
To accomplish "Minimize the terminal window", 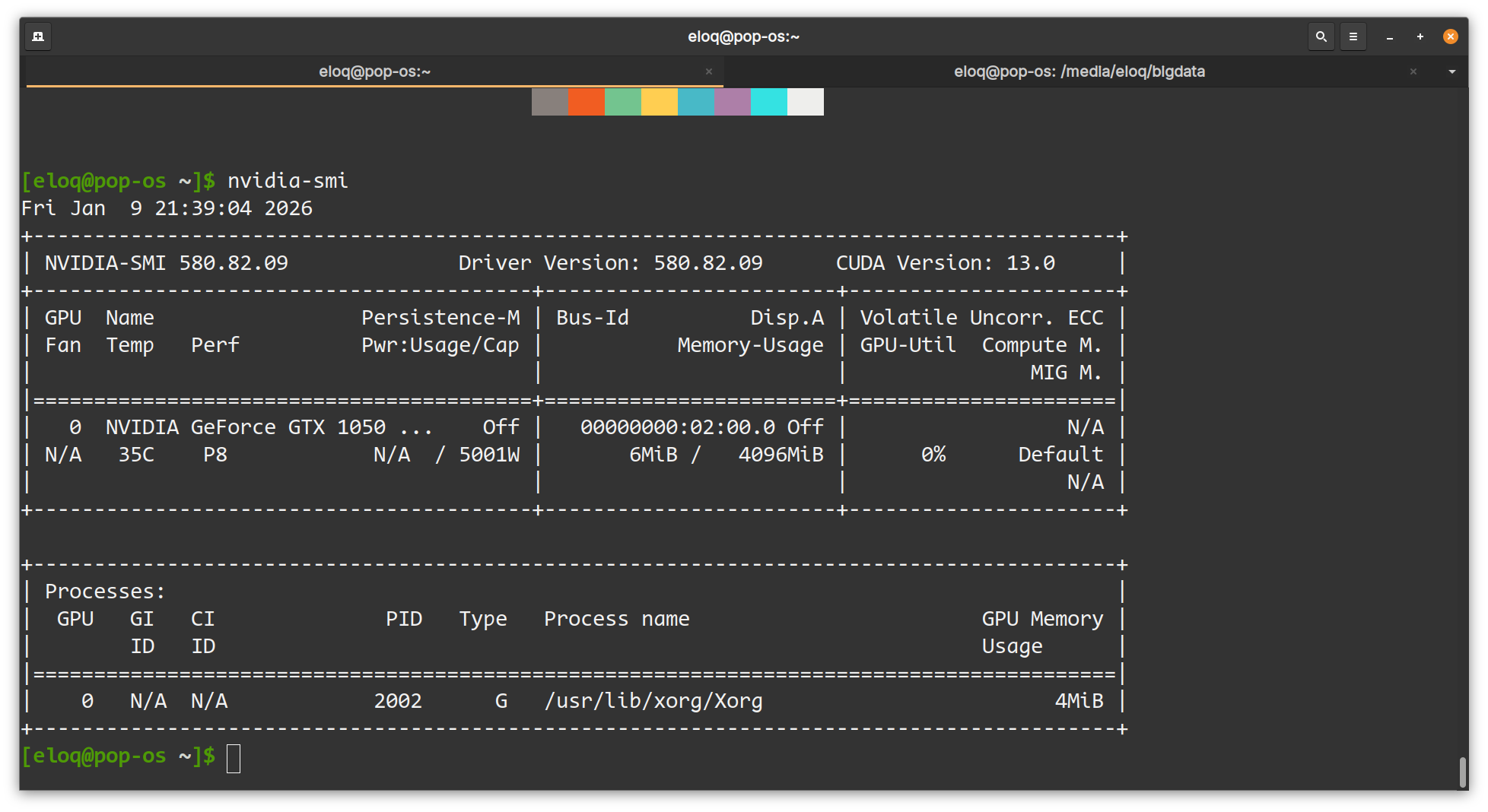I will click(x=1390, y=36).
